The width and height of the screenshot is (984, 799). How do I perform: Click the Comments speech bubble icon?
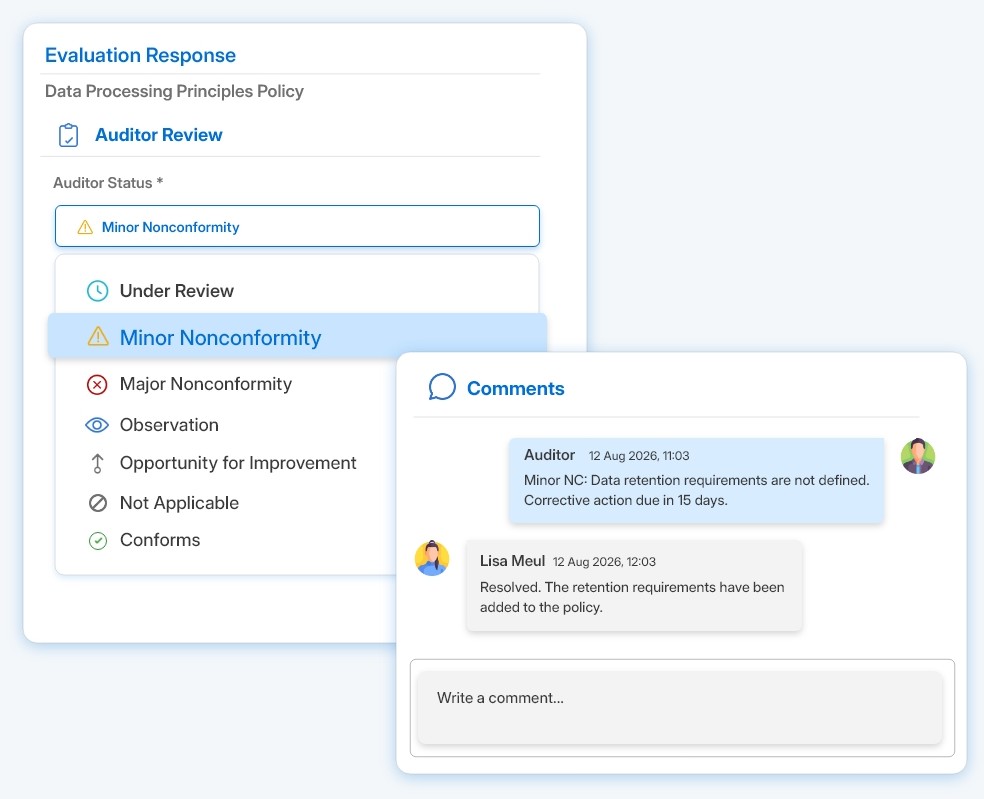click(x=442, y=387)
